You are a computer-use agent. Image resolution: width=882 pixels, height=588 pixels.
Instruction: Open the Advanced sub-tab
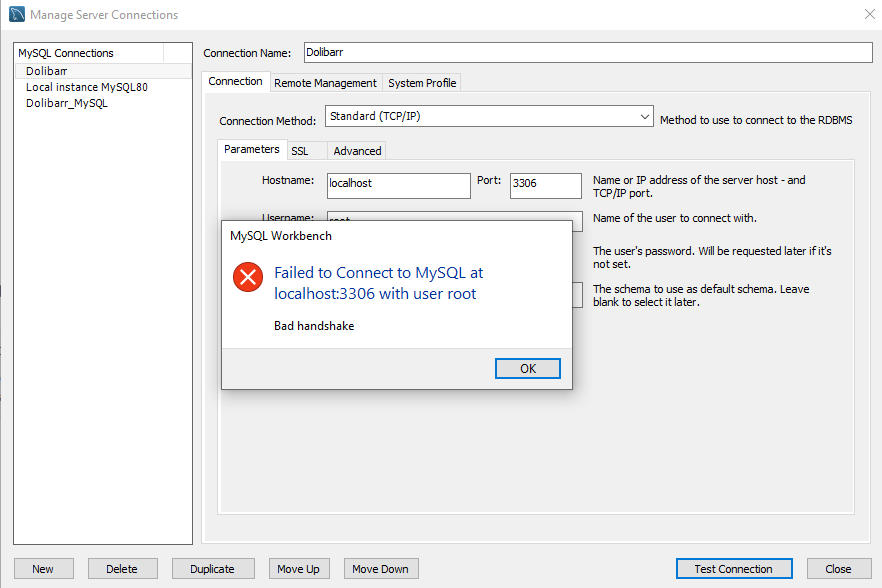click(357, 151)
